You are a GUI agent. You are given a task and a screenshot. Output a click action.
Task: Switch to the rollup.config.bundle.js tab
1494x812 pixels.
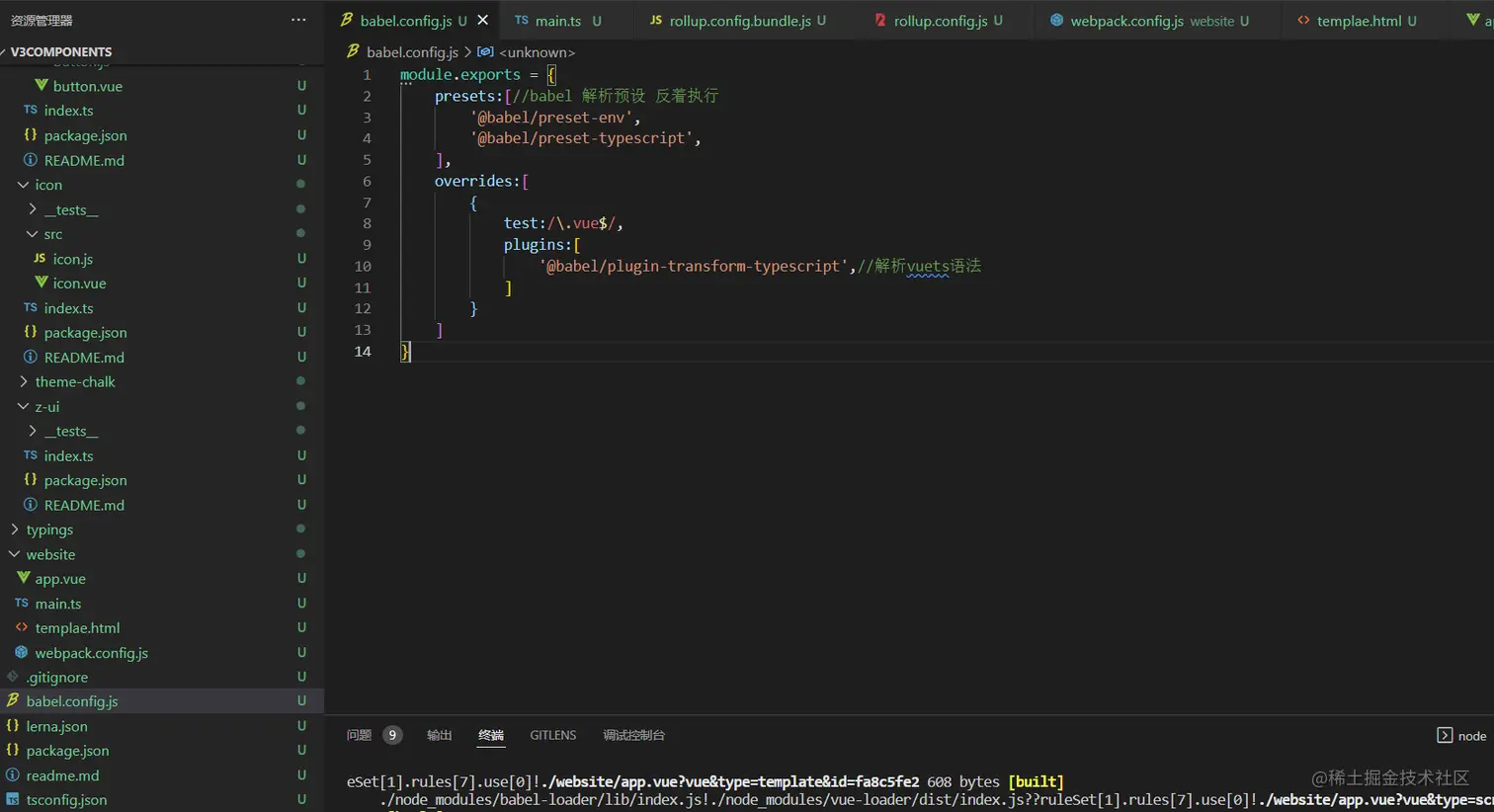(x=739, y=21)
